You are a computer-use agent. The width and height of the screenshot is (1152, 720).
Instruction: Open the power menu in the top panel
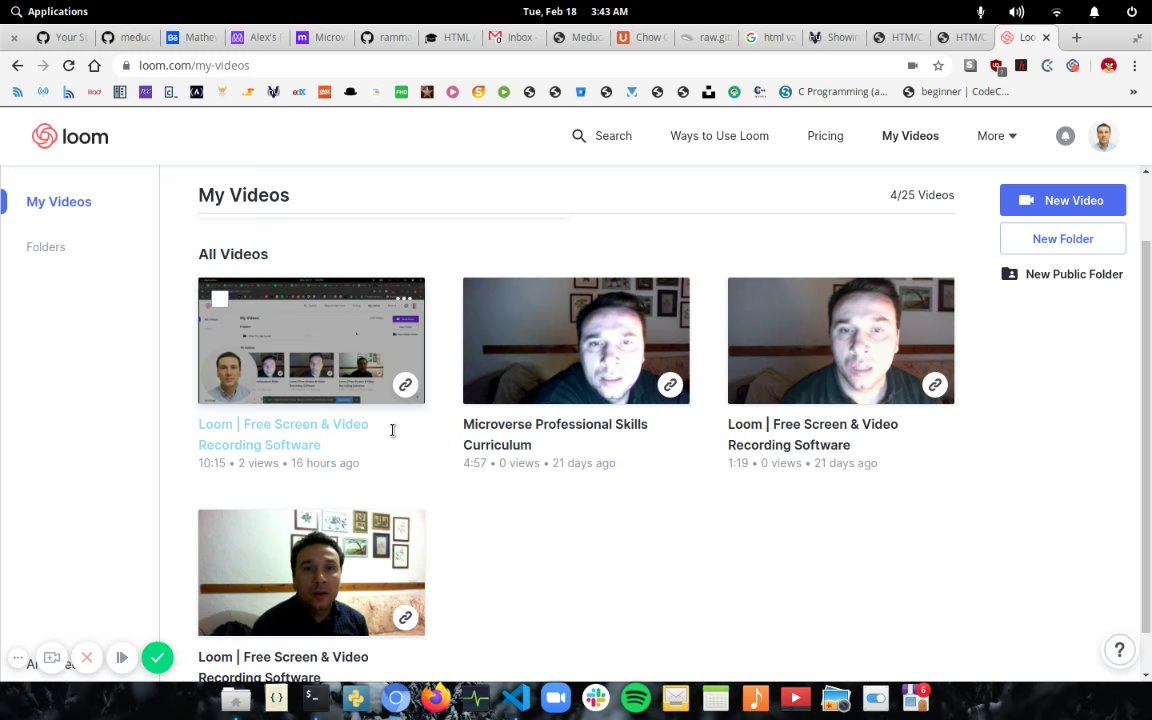[x=1131, y=12]
